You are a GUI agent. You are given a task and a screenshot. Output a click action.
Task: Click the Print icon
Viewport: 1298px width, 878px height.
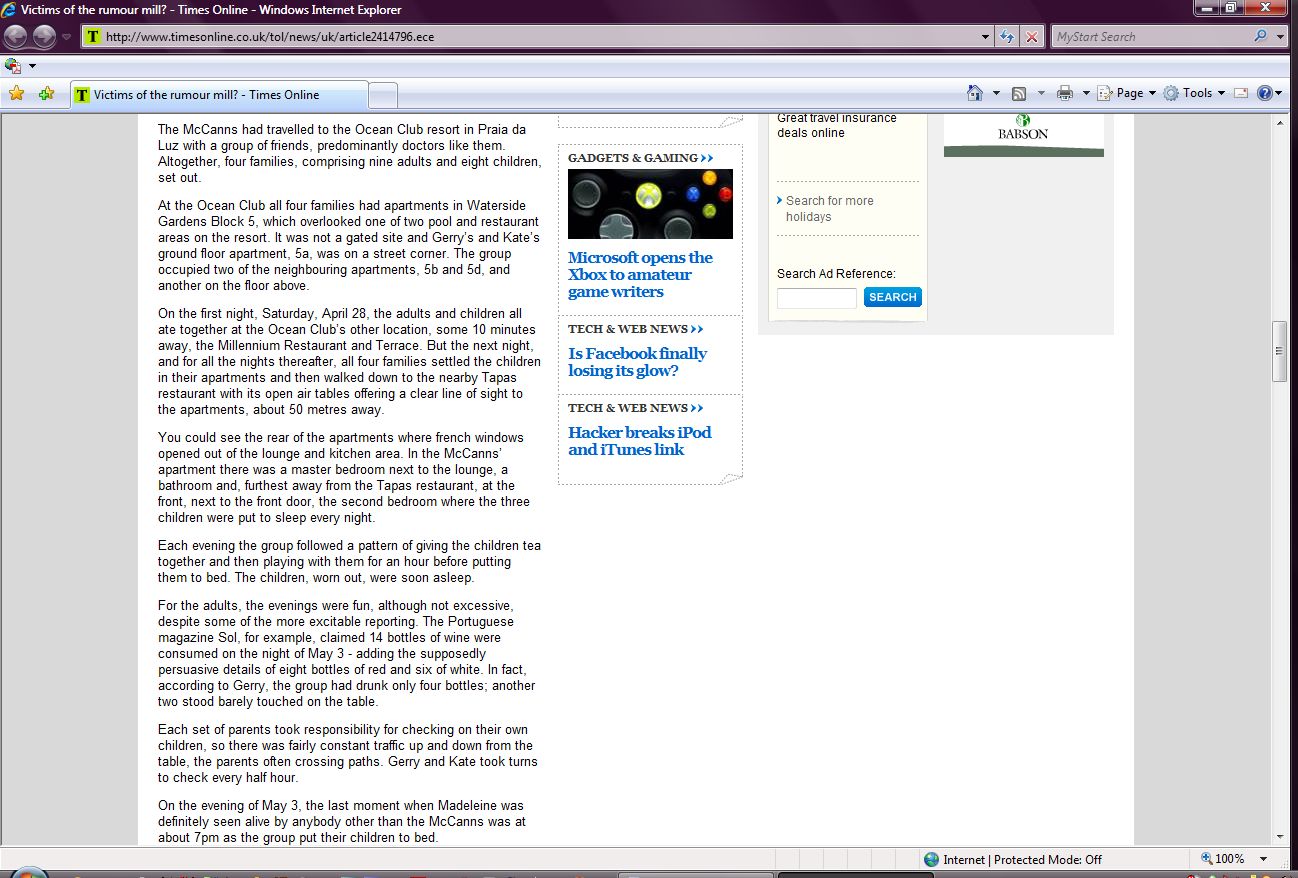[1065, 93]
